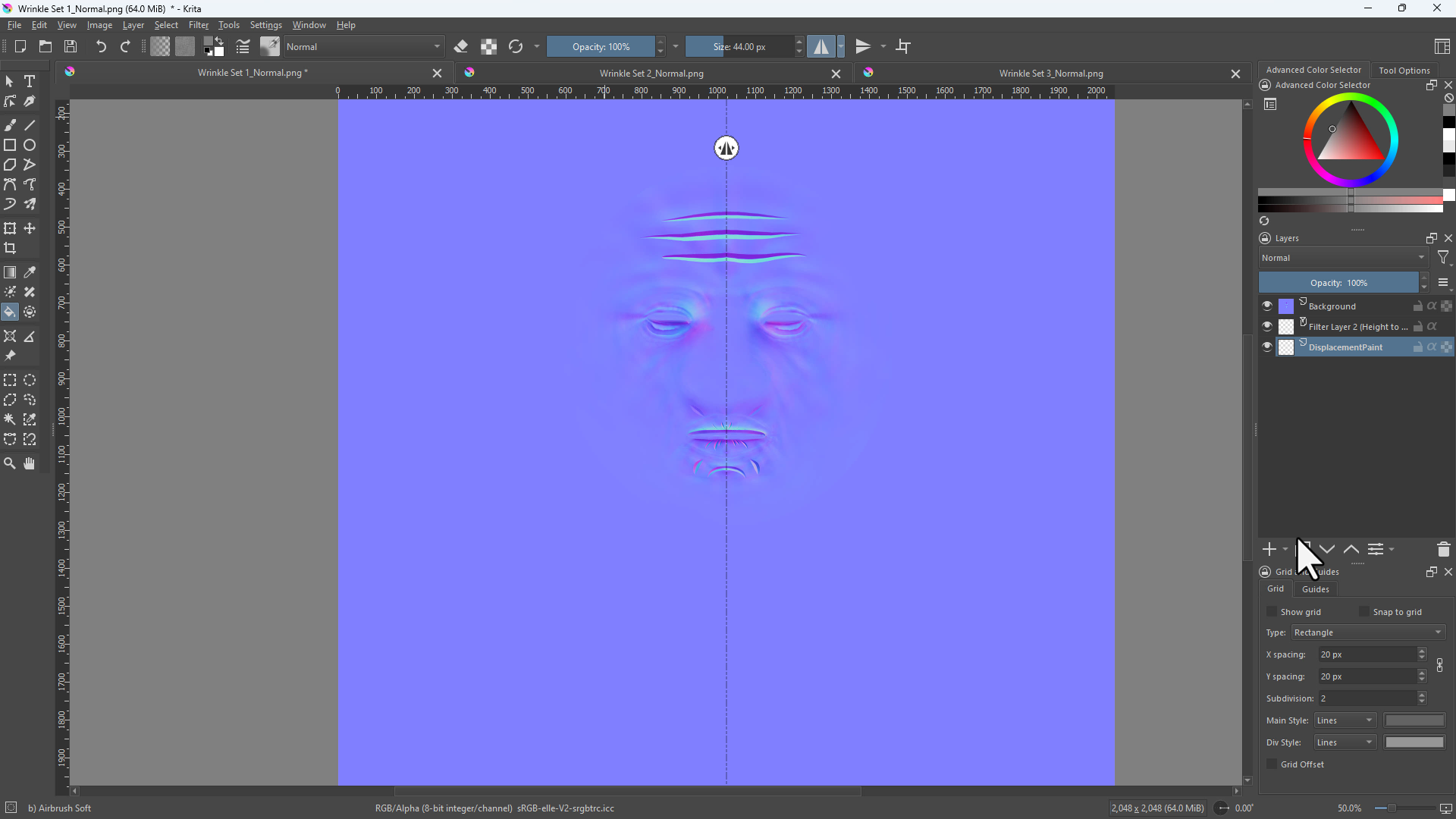Expand the add layer options arrow
1456x819 pixels.
click(1285, 549)
